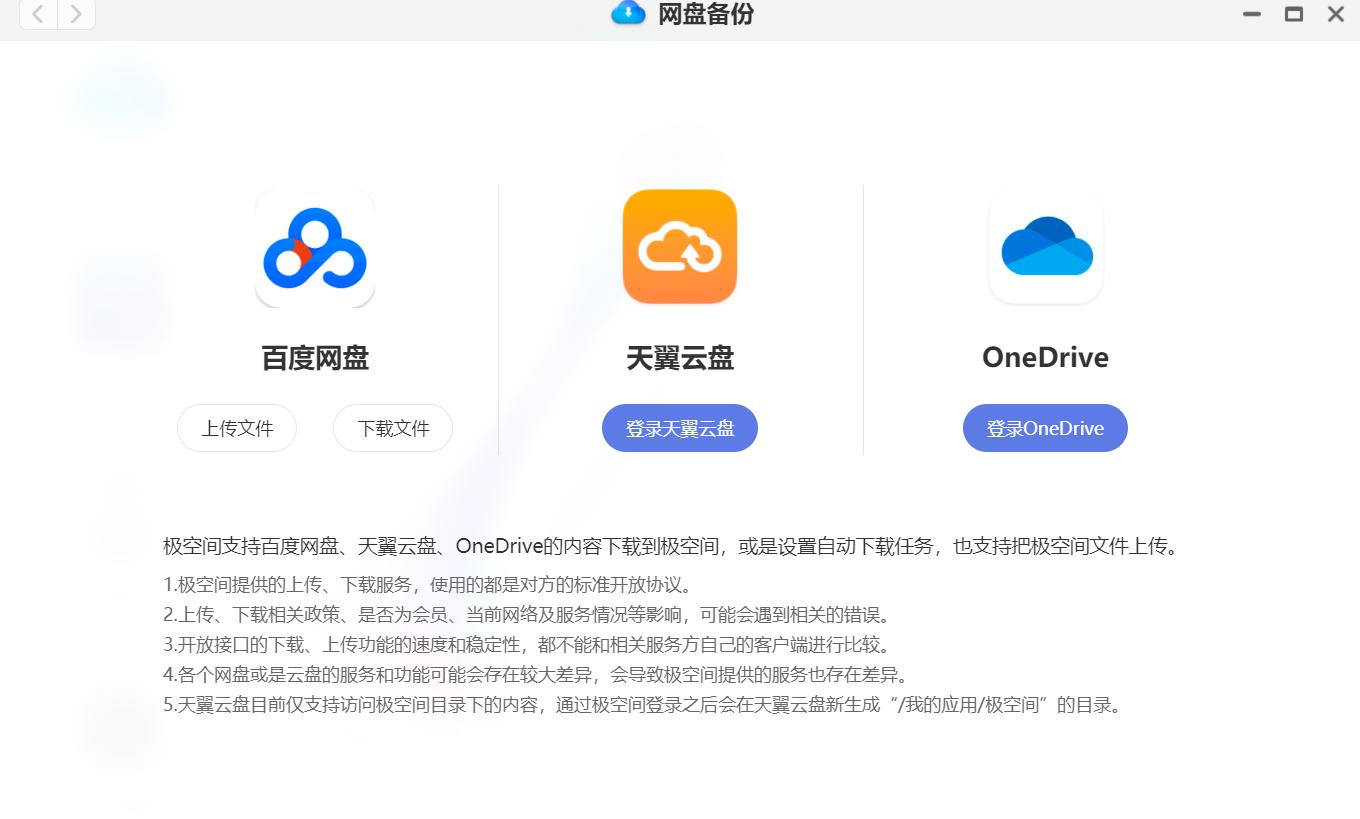Select the orange 天翼云盘 cloud icon
This screenshot has width=1360, height=819.
[x=679, y=247]
